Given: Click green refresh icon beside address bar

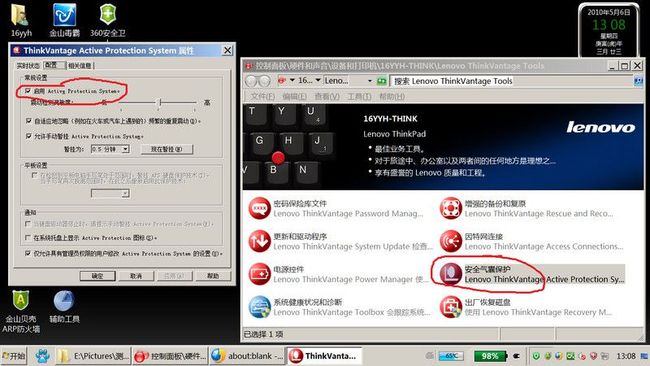Looking at the screenshot, I should tap(382, 81).
